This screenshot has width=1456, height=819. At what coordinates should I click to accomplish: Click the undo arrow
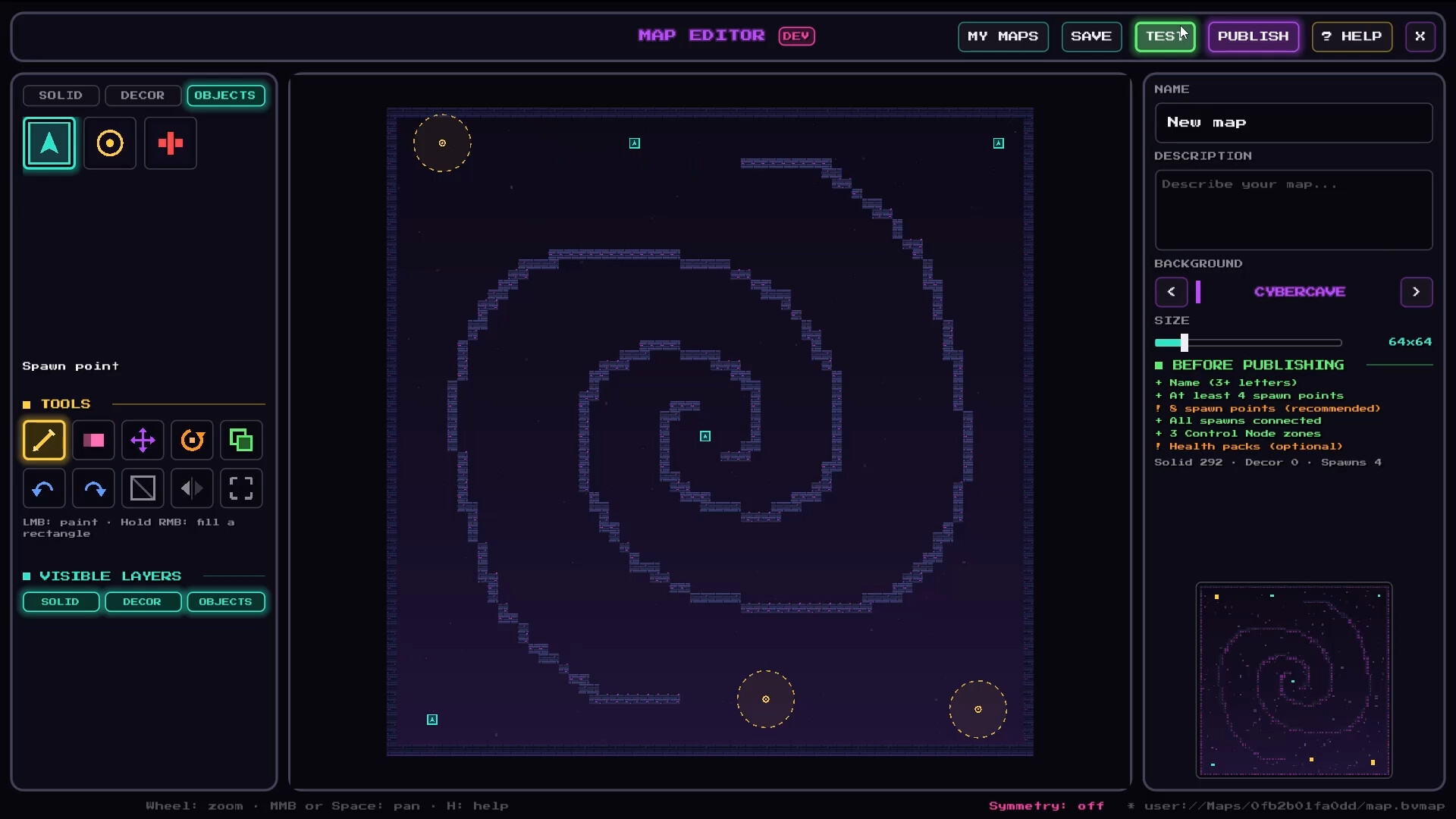[x=44, y=488]
